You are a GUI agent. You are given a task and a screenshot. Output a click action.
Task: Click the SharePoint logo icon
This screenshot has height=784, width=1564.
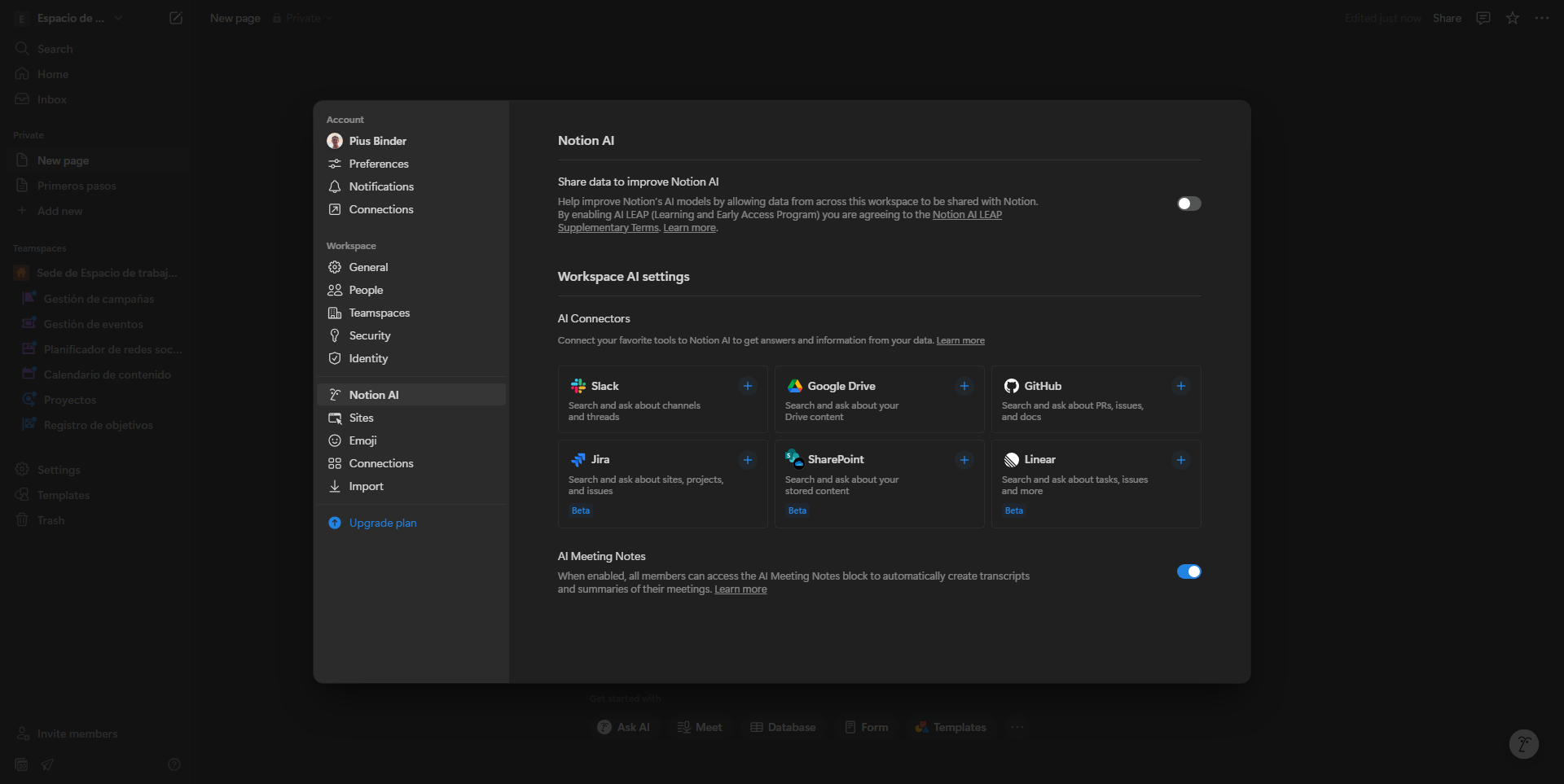pyautogui.click(x=794, y=458)
